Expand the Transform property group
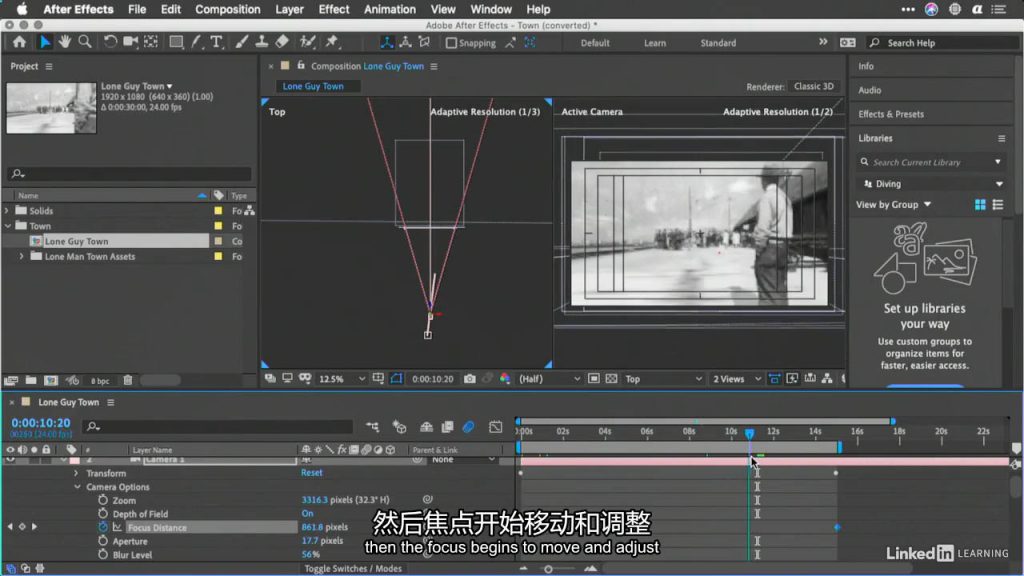 pos(76,473)
